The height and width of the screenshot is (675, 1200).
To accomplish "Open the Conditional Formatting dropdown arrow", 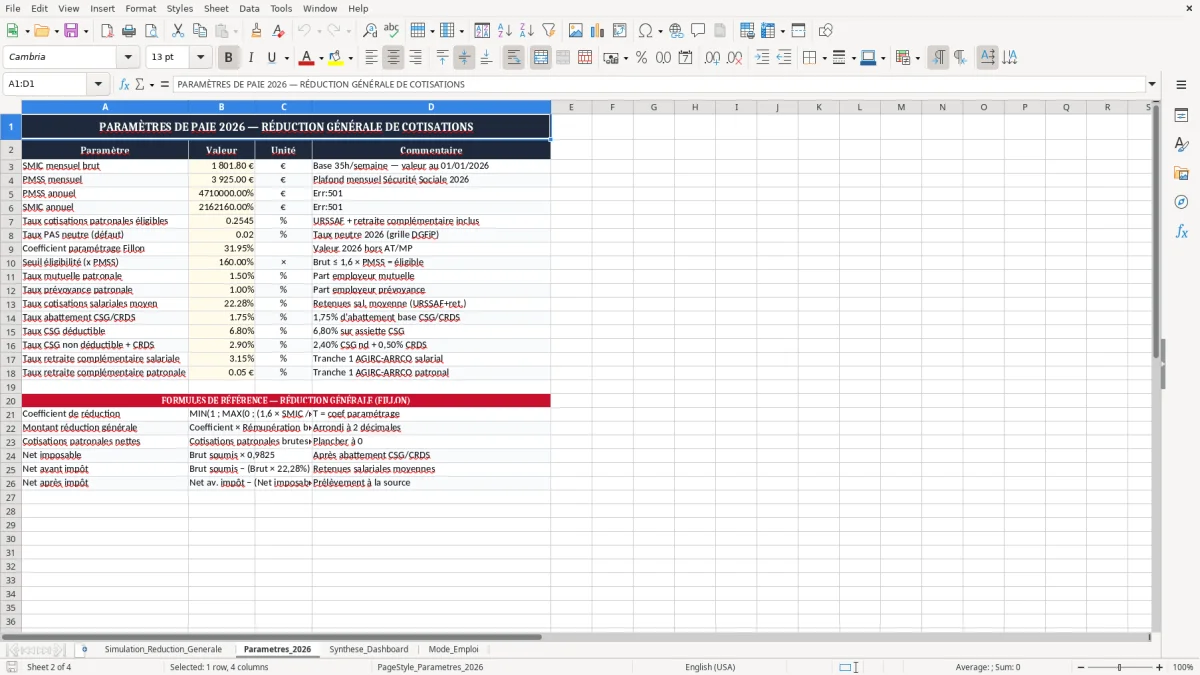I will coord(917,58).
